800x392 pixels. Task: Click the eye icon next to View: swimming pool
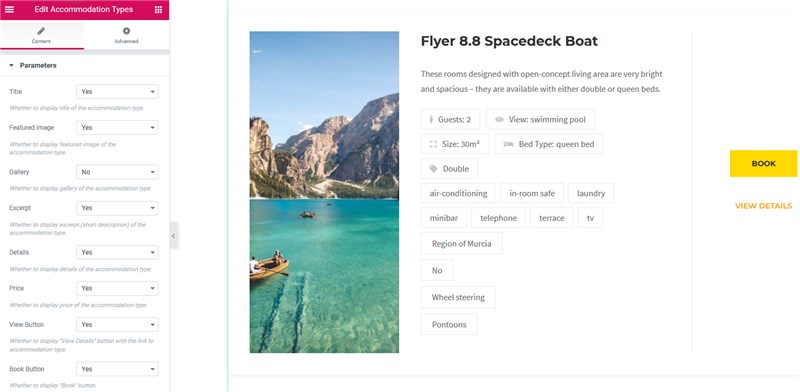(499, 119)
